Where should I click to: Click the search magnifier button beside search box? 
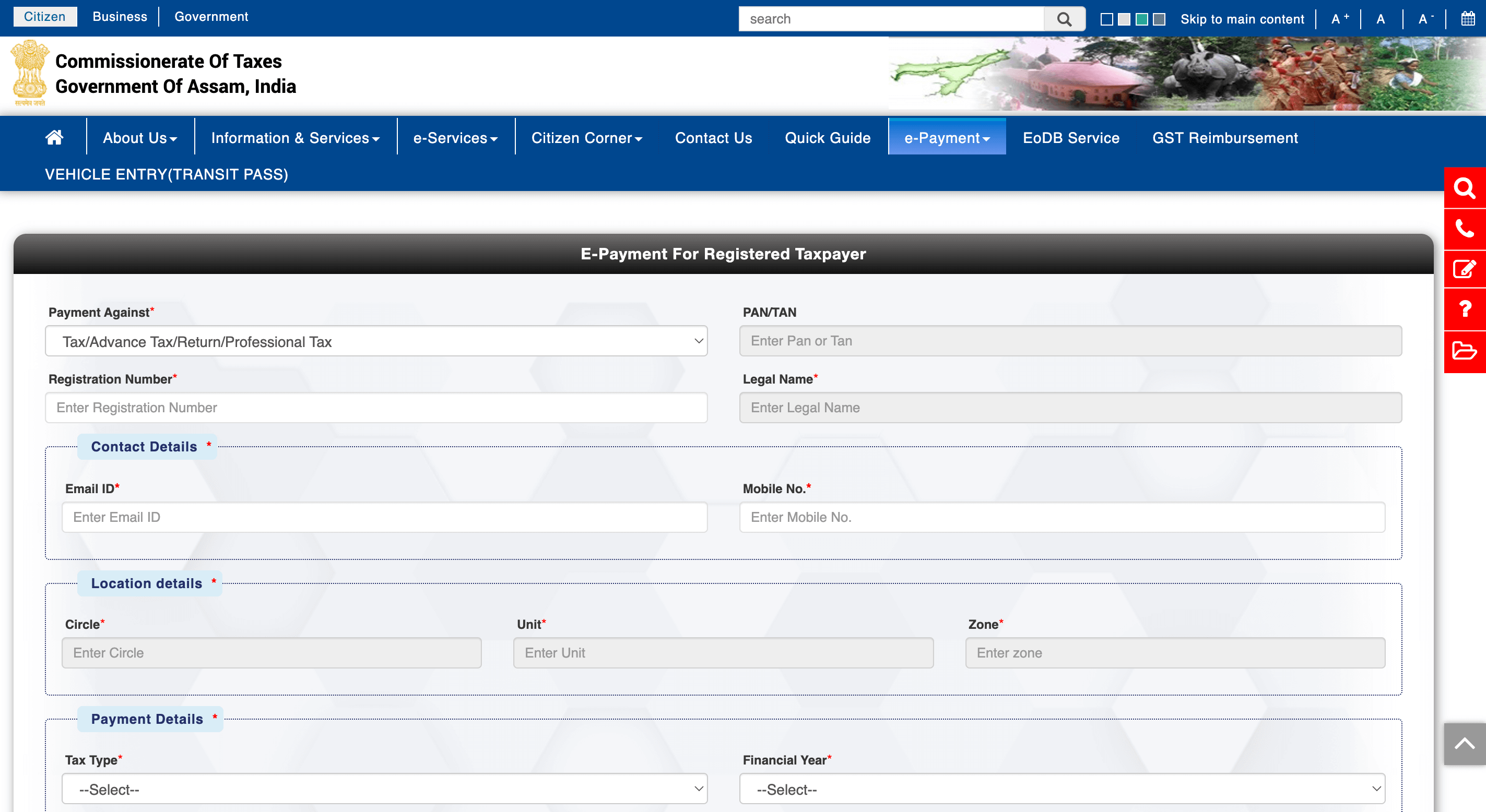pos(1064,19)
